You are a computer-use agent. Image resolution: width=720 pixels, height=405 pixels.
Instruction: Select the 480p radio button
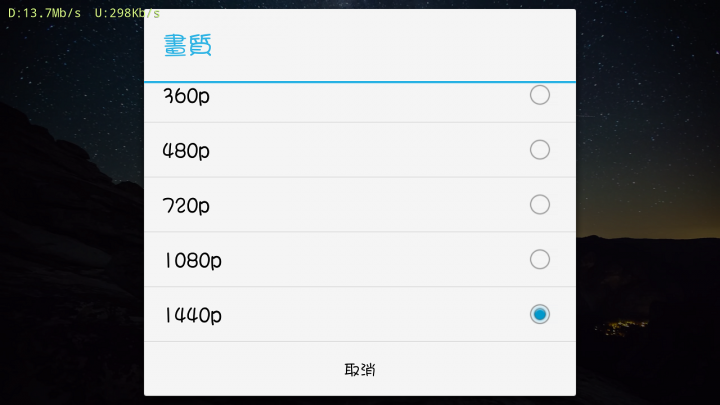[x=540, y=150]
